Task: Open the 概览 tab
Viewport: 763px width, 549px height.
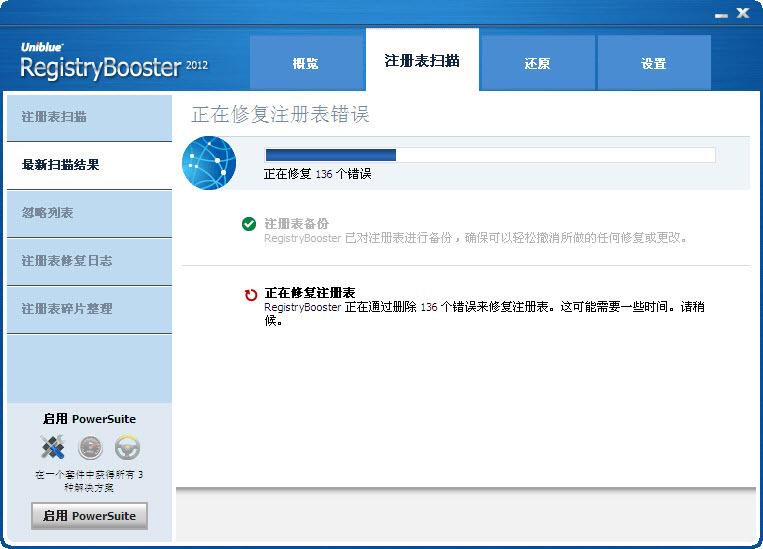Action: coord(306,63)
